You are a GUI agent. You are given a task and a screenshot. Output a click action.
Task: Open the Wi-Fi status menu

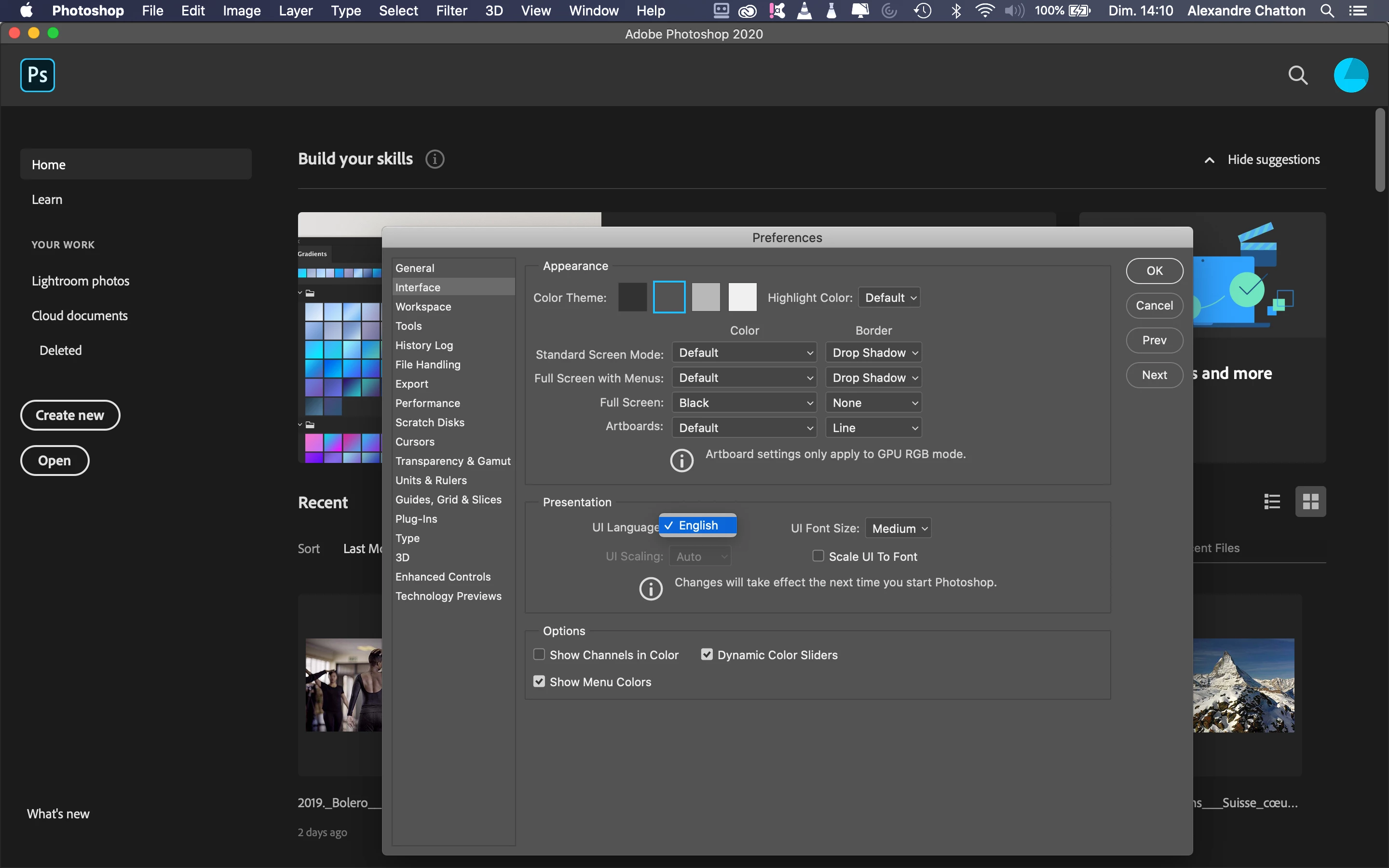tap(985, 11)
